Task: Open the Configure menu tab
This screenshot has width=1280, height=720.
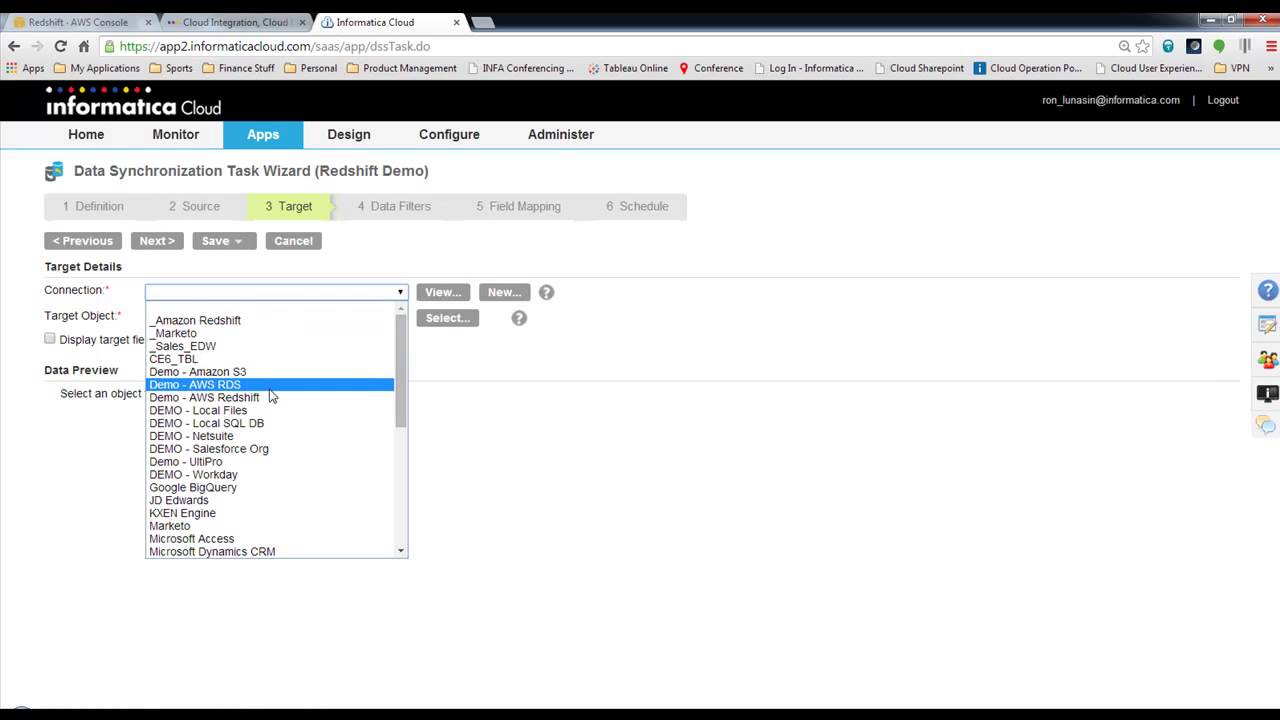Action: [449, 134]
